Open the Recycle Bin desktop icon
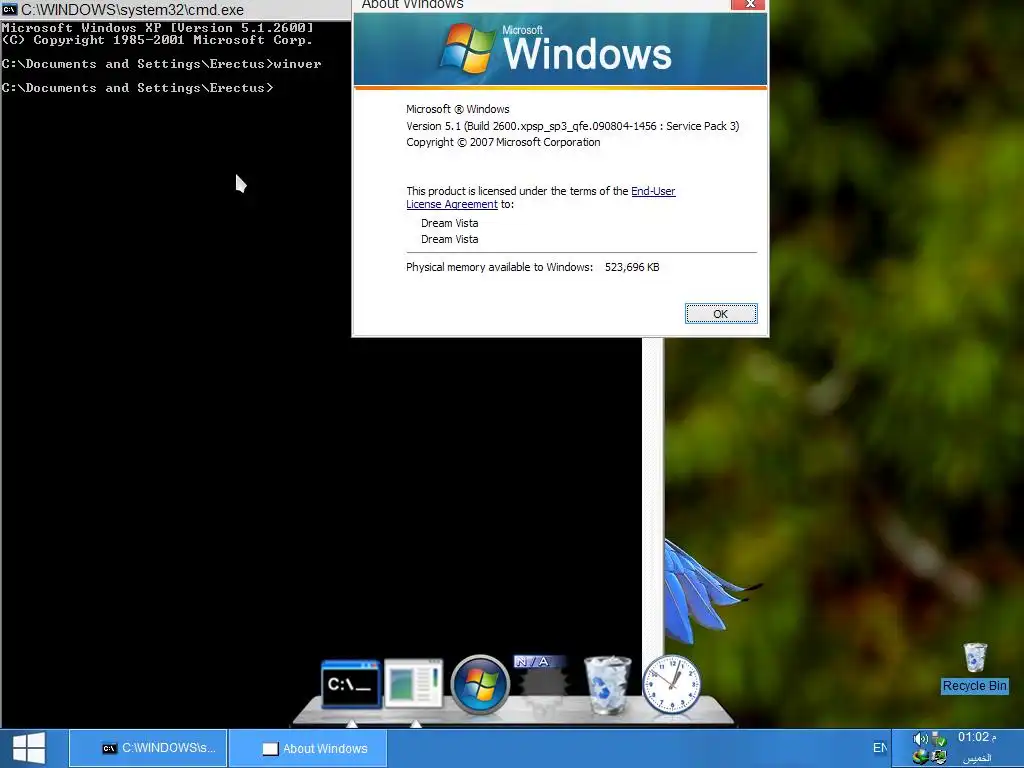Image resolution: width=1024 pixels, height=768 pixels. (975, 667)
